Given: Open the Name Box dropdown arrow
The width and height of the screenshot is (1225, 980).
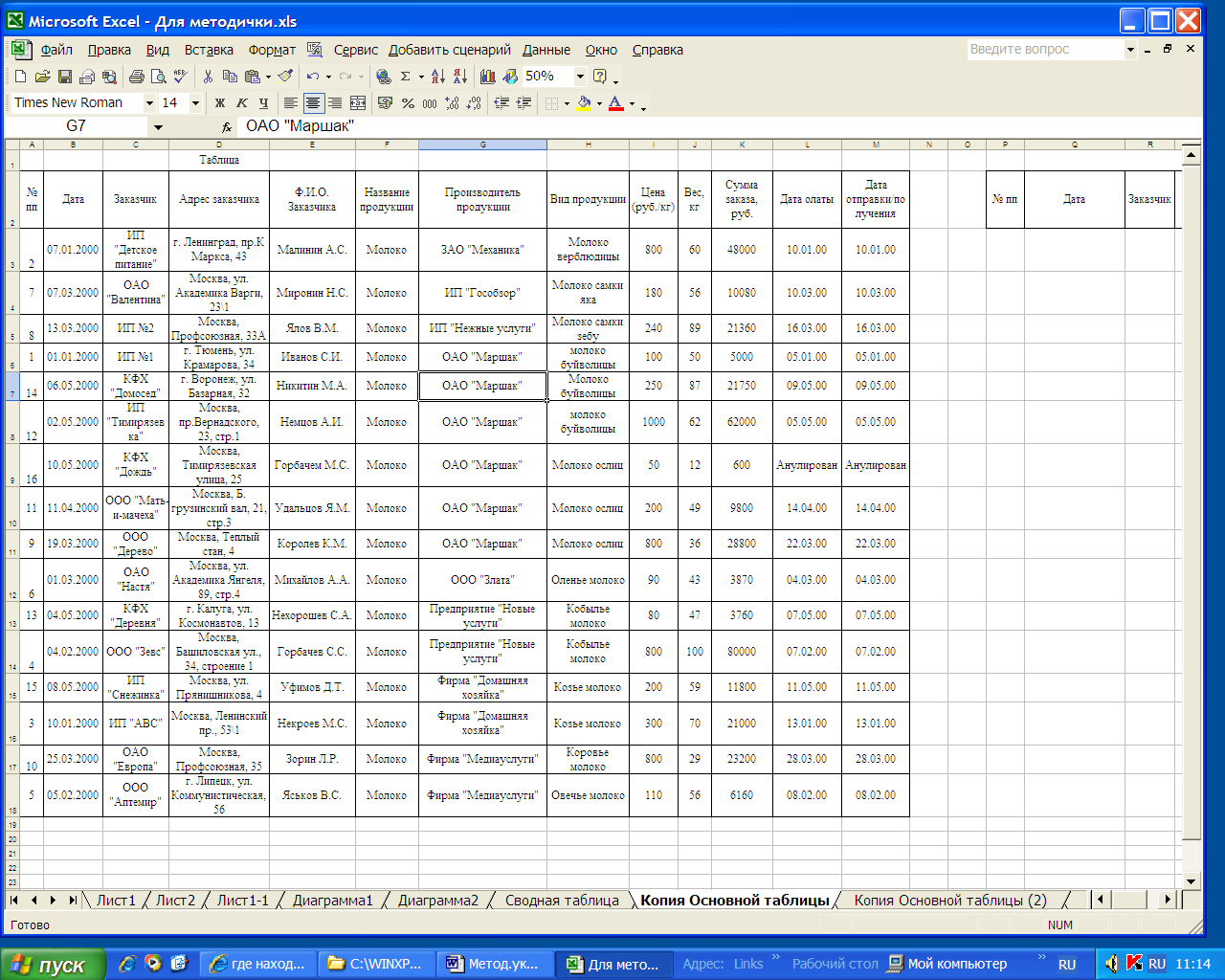Looking at the screenshot, I should (x=158, y=126).
